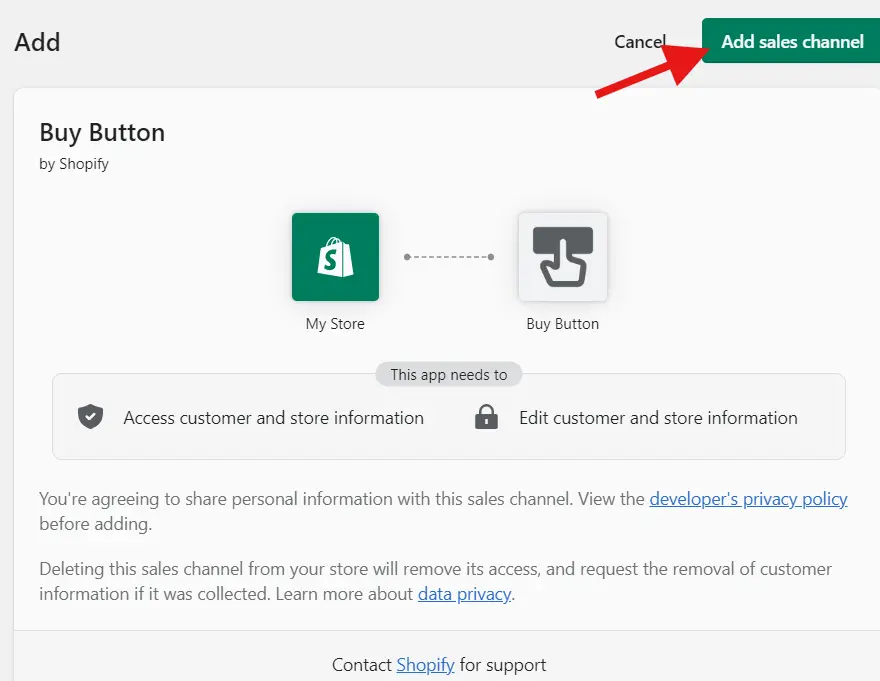Click the 'Deleting this sales channel' paragraph
Image resolution: width=880 pixels, height=681 pixels.
click(x=436, y=581)
